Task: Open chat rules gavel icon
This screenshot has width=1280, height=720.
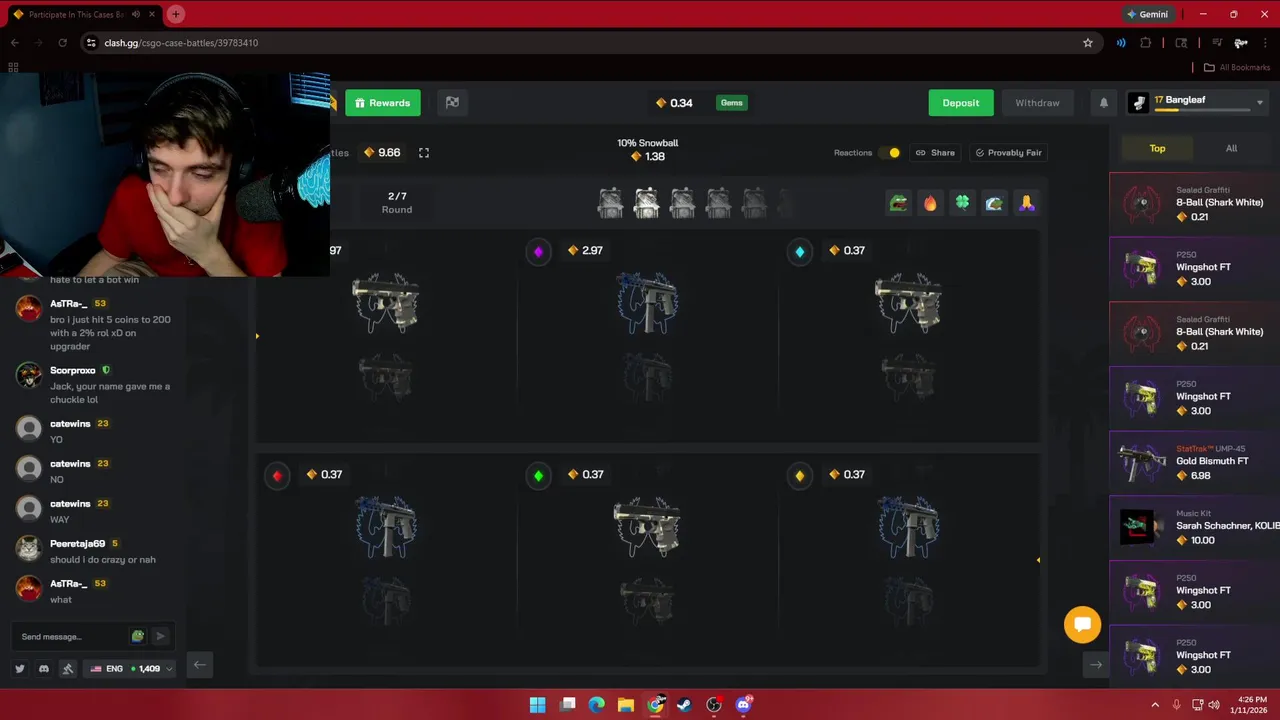Action: (x=68, y=669)
